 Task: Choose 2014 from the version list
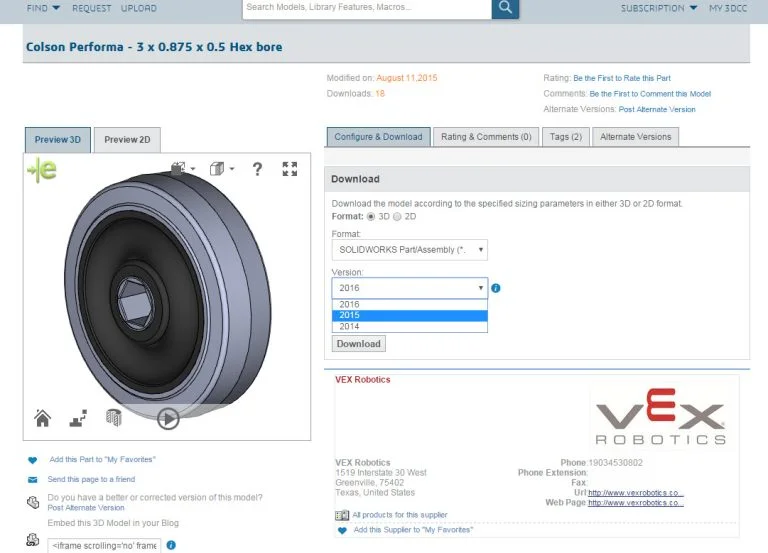(x=410, y=326)
